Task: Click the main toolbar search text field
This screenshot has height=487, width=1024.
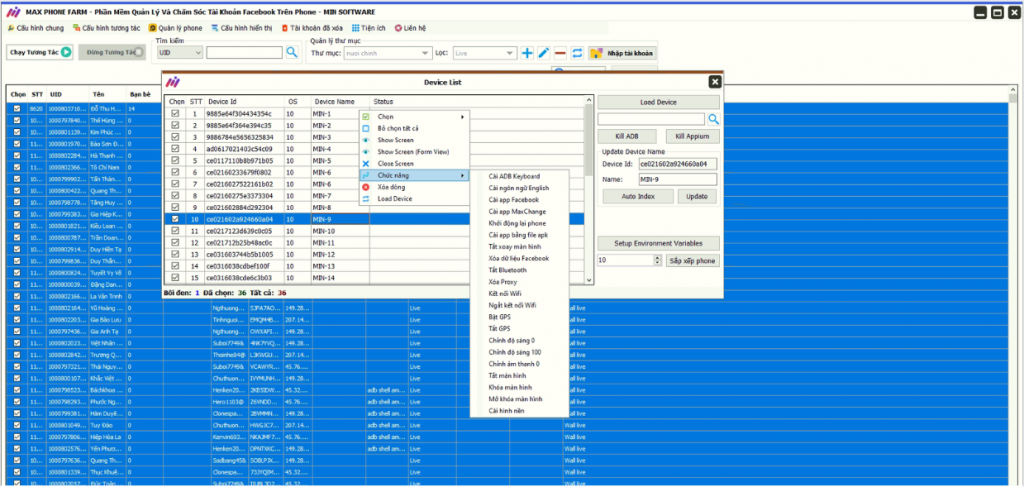Action: (x=244, y=53)
